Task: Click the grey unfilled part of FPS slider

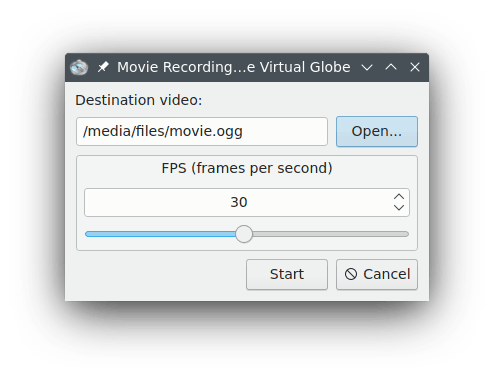Action: click(330, 234)
